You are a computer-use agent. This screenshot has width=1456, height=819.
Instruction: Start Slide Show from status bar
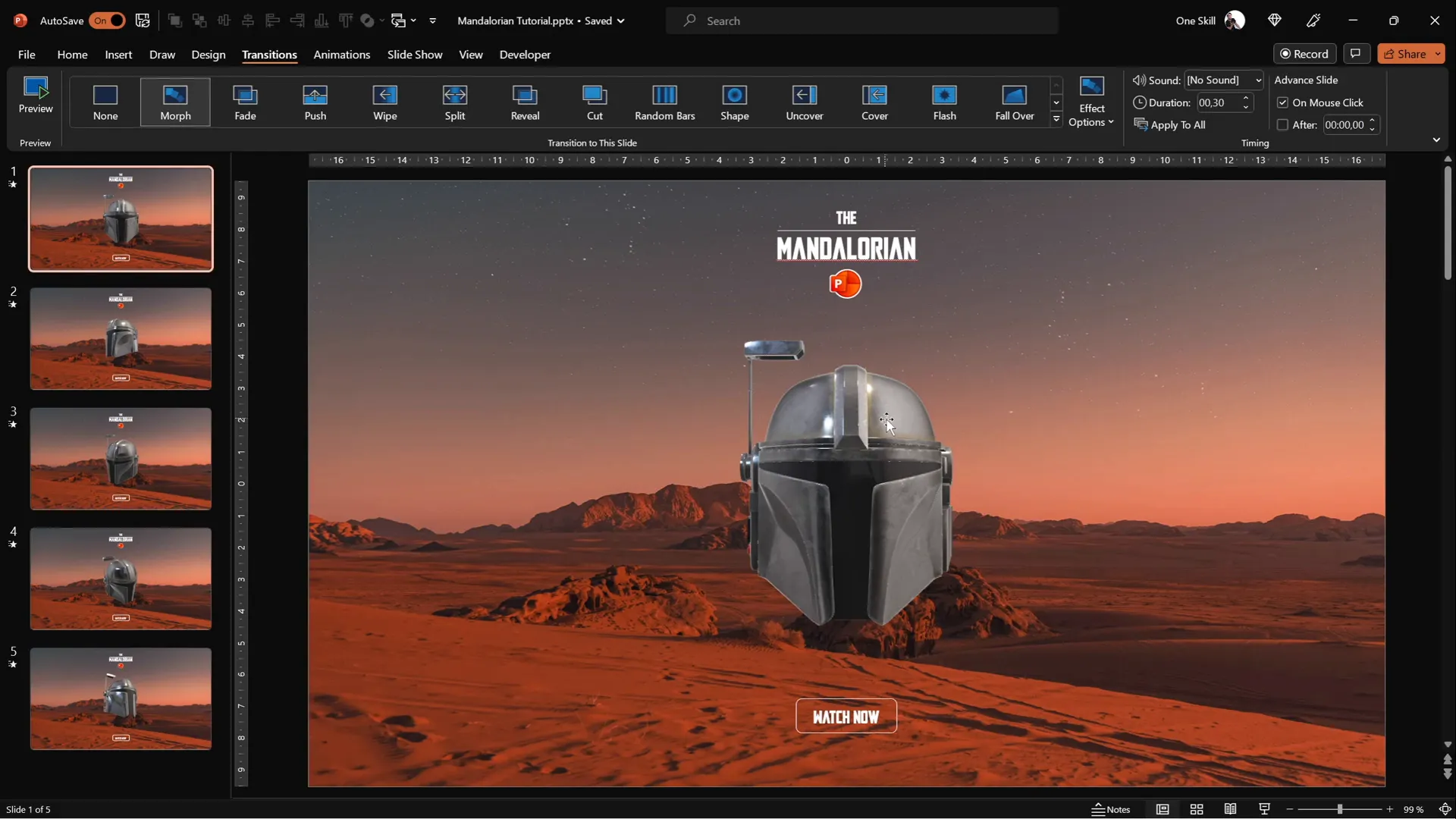click(x=1264, y=809)
